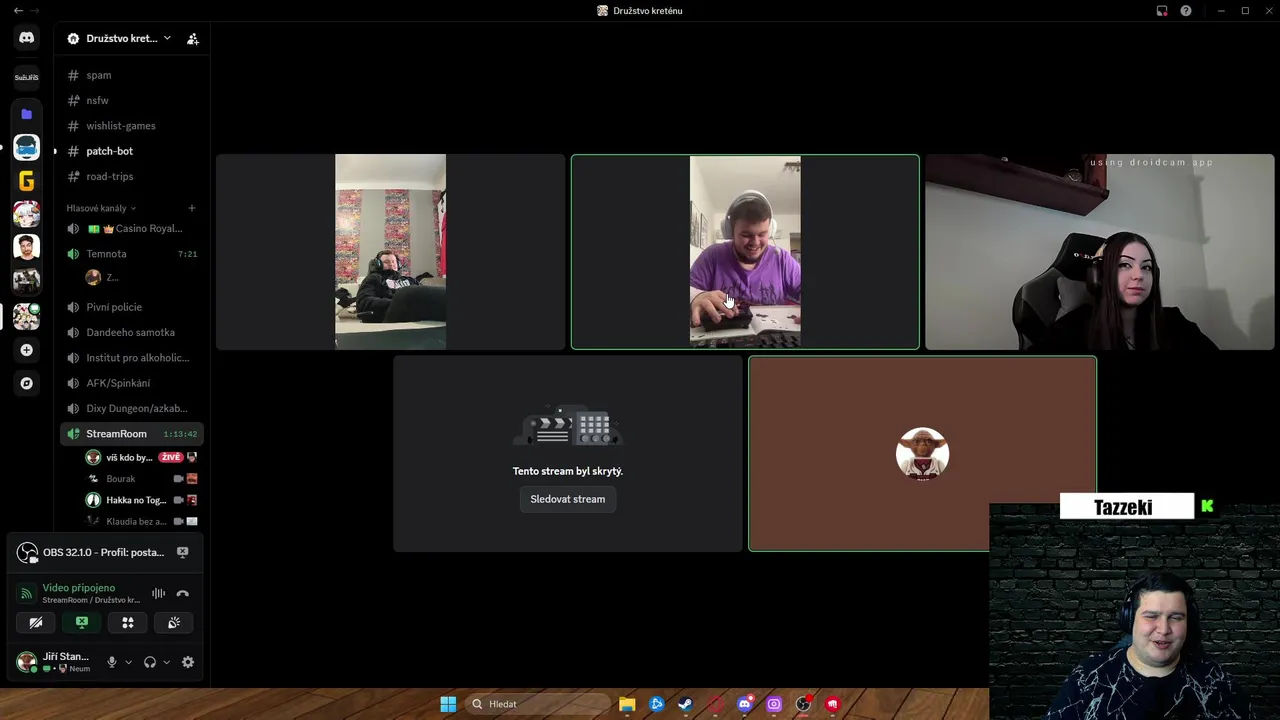Open File Explorer from the taskbar
1280x720 pixels.
click(627, 704)
